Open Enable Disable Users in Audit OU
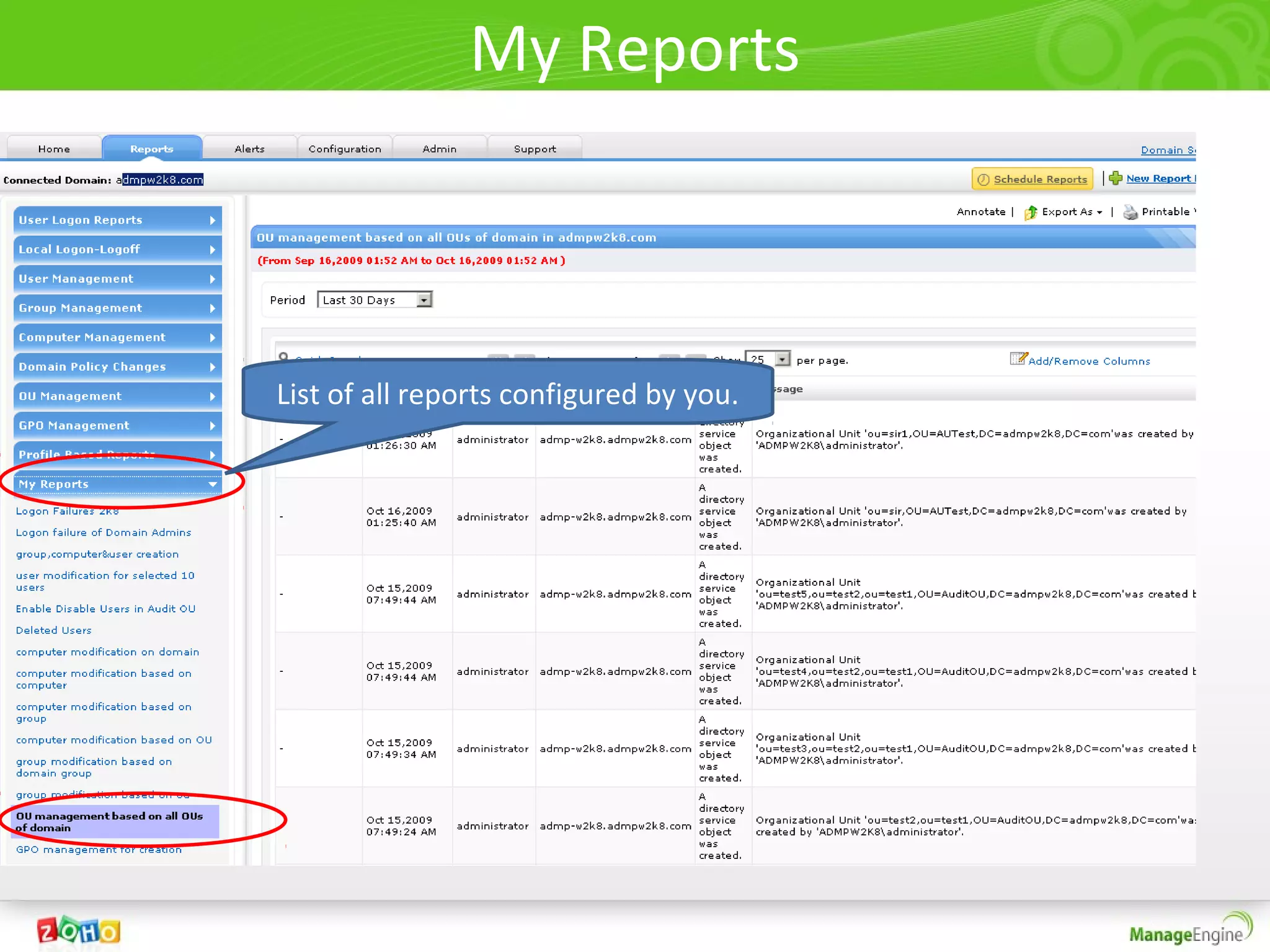This screenshot has width=1270, height=952. (106, 609)
